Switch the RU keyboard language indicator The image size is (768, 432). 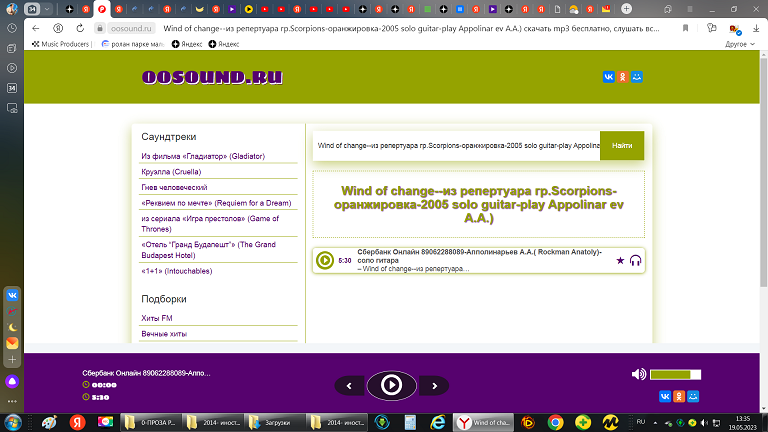(x=641, y=422)
